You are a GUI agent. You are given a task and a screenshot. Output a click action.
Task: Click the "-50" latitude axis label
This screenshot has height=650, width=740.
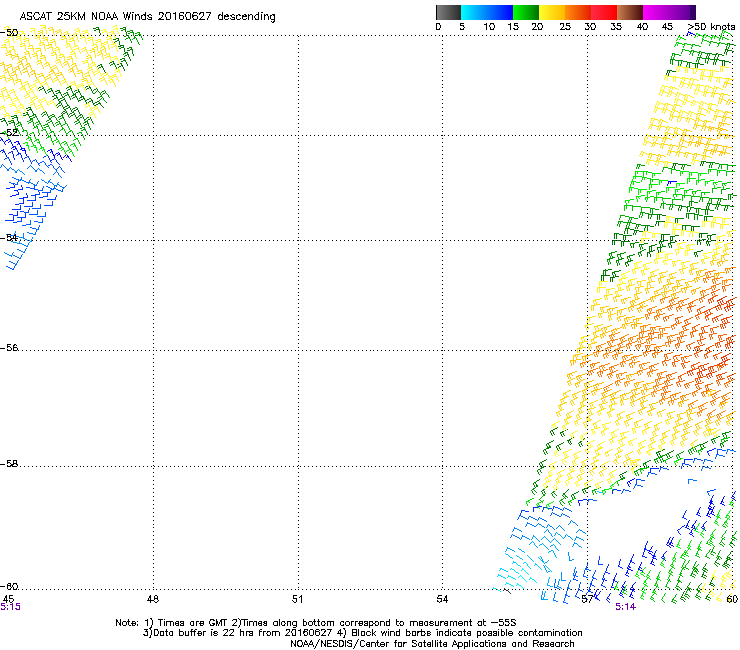coord(9,33)
